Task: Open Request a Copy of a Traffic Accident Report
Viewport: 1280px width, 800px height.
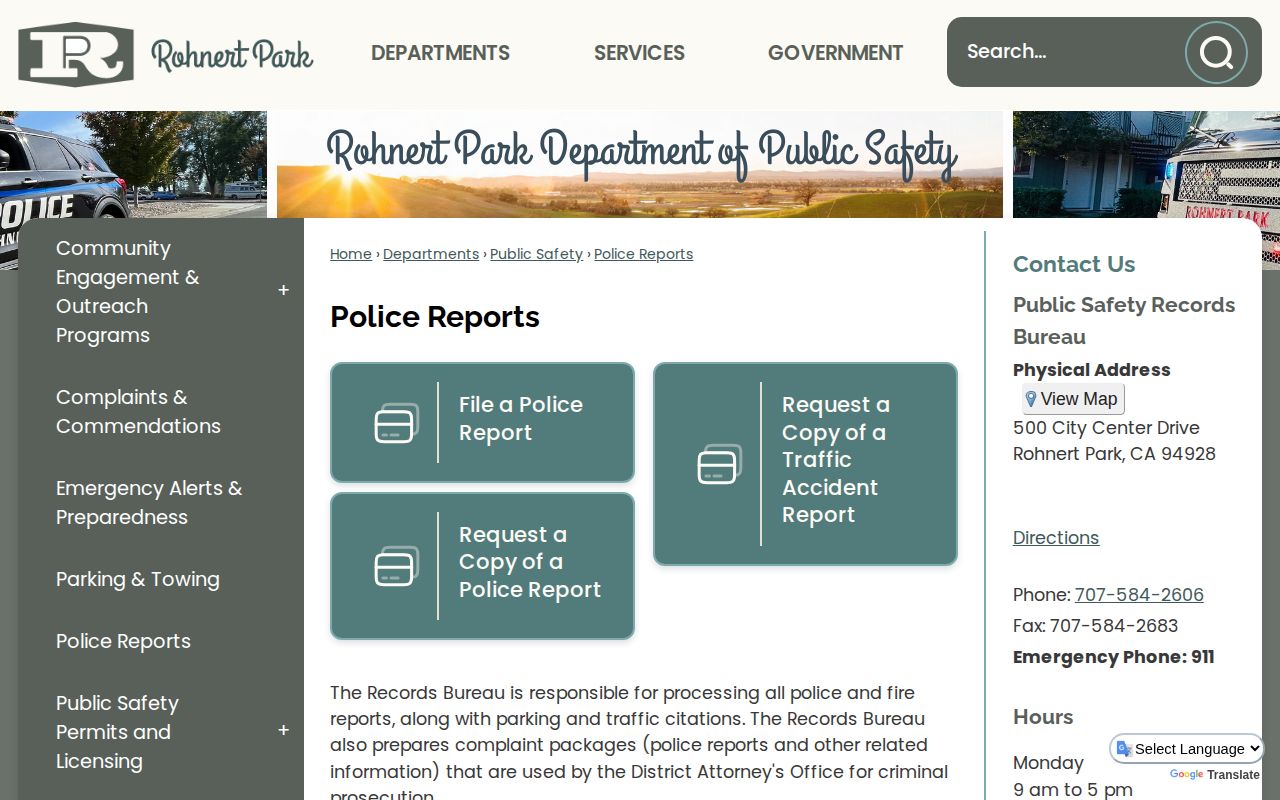Action: coord(805,464)
